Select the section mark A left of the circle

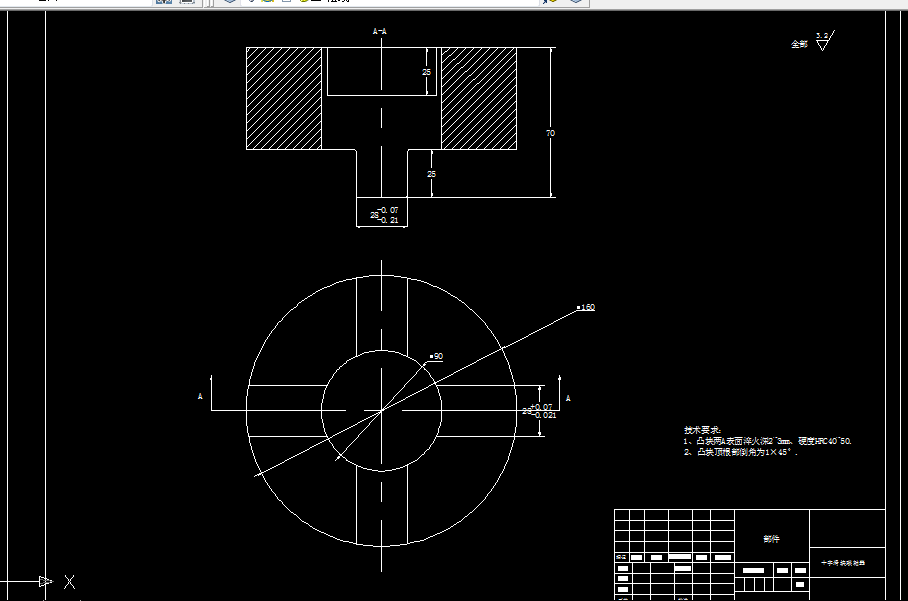pyautogui.click(x=200, y=397)
